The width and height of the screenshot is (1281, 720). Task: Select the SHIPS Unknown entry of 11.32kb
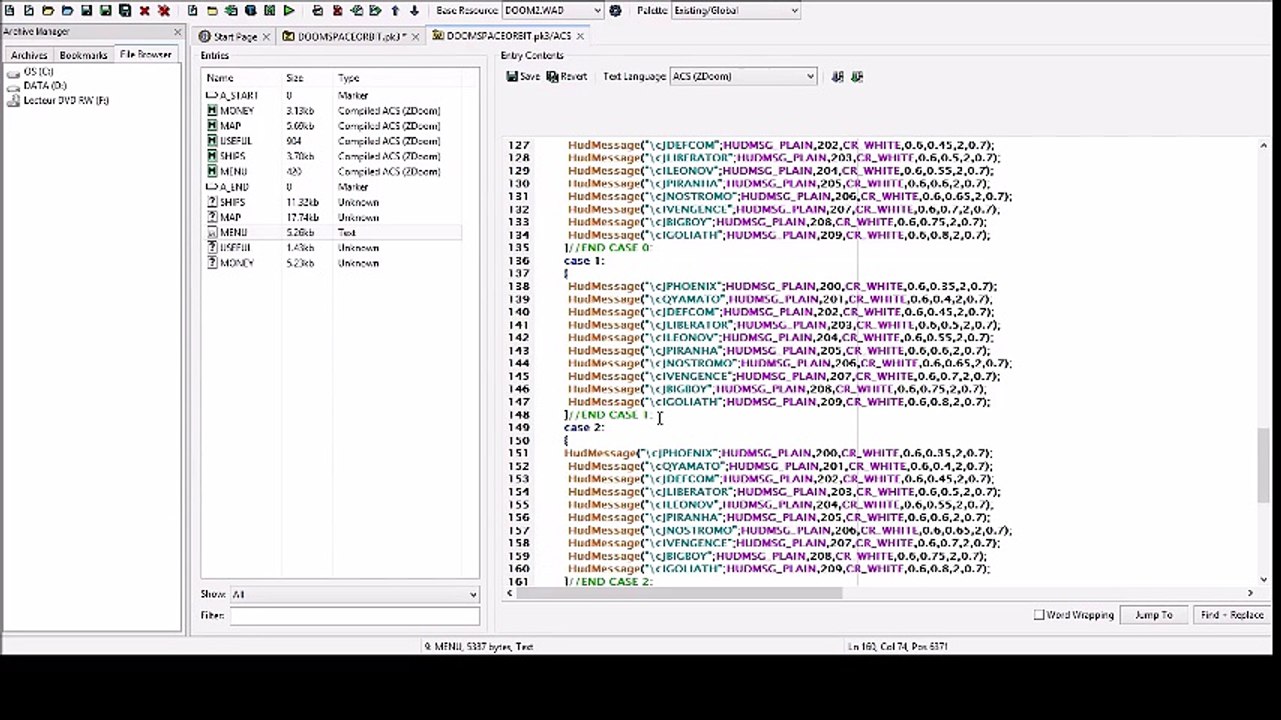pyautogui.click(x=332, y=202)
